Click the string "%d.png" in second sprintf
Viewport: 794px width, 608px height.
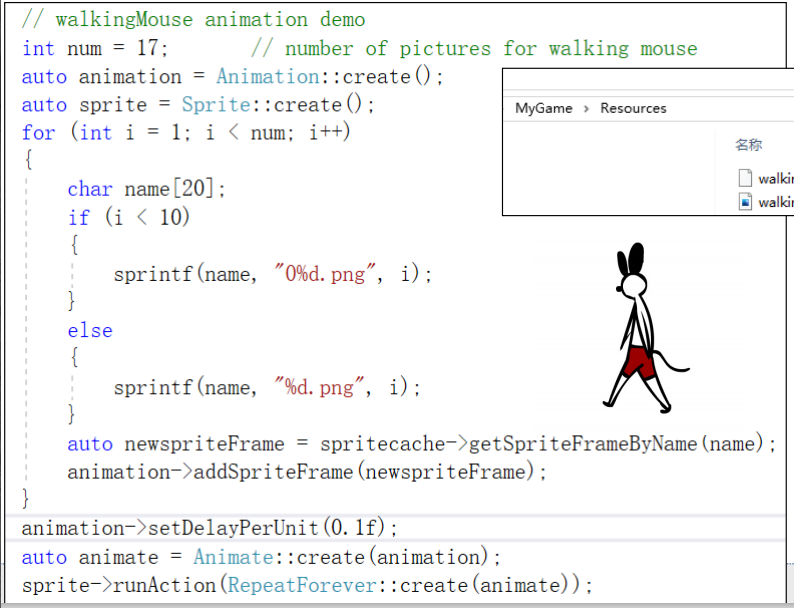click(x=319, y=387)
